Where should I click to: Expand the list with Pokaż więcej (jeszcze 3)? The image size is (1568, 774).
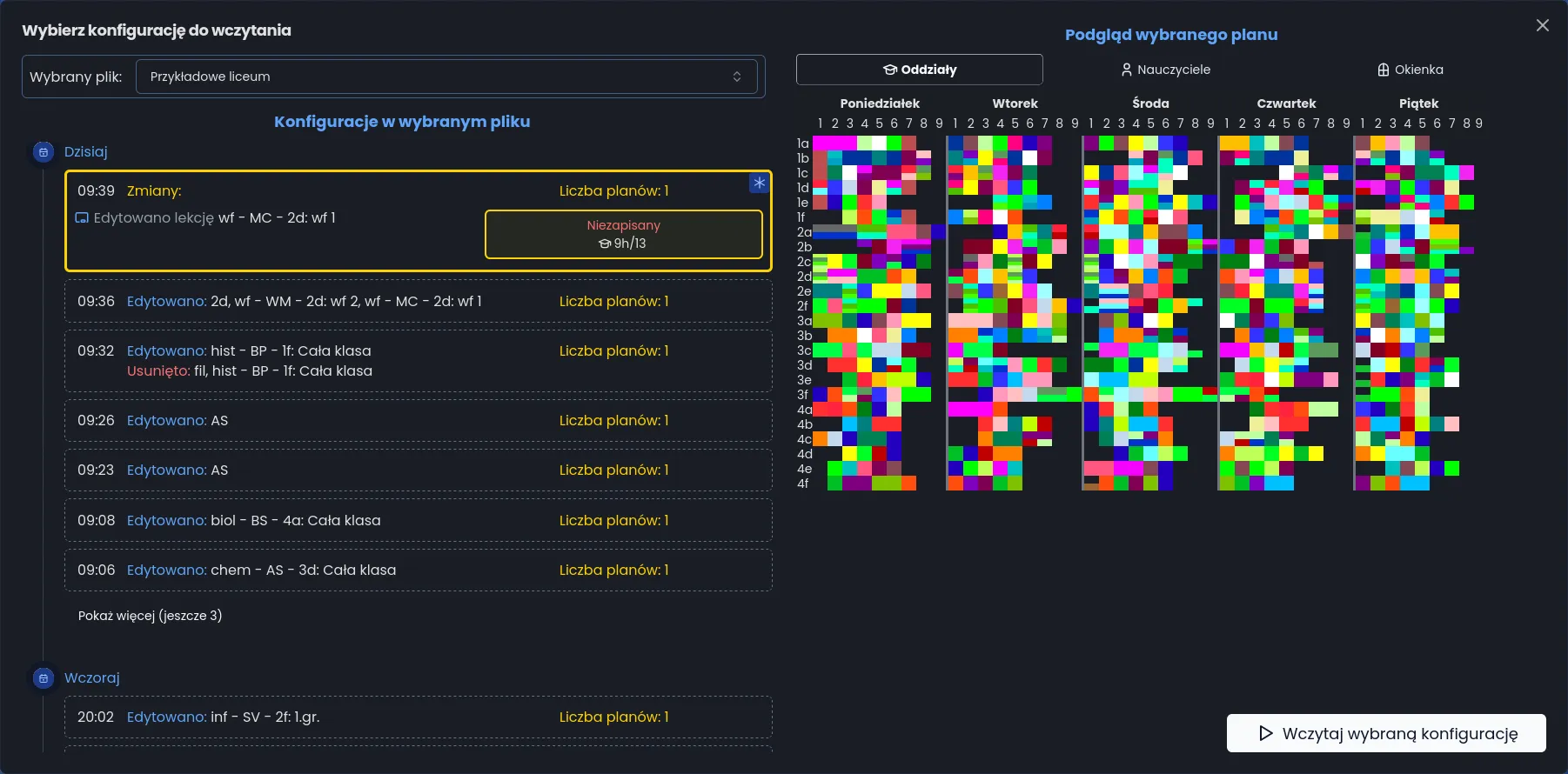(150, 616)
